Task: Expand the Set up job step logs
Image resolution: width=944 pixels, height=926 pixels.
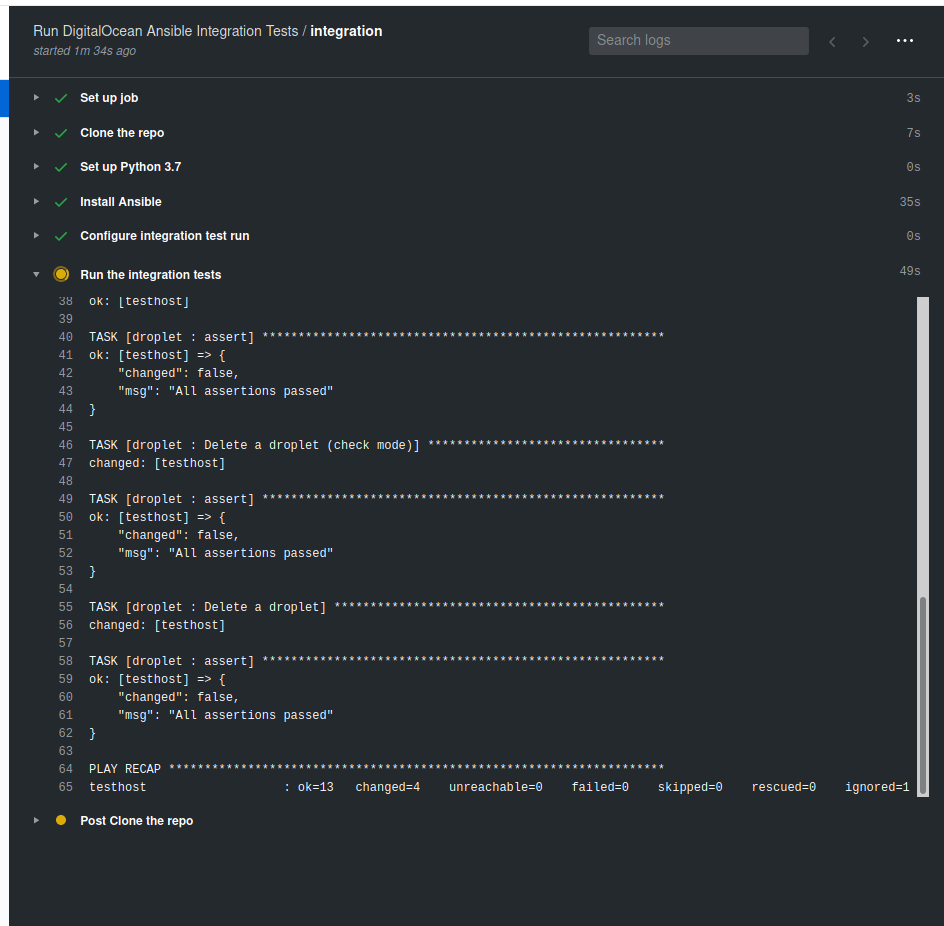Action: 36,97
